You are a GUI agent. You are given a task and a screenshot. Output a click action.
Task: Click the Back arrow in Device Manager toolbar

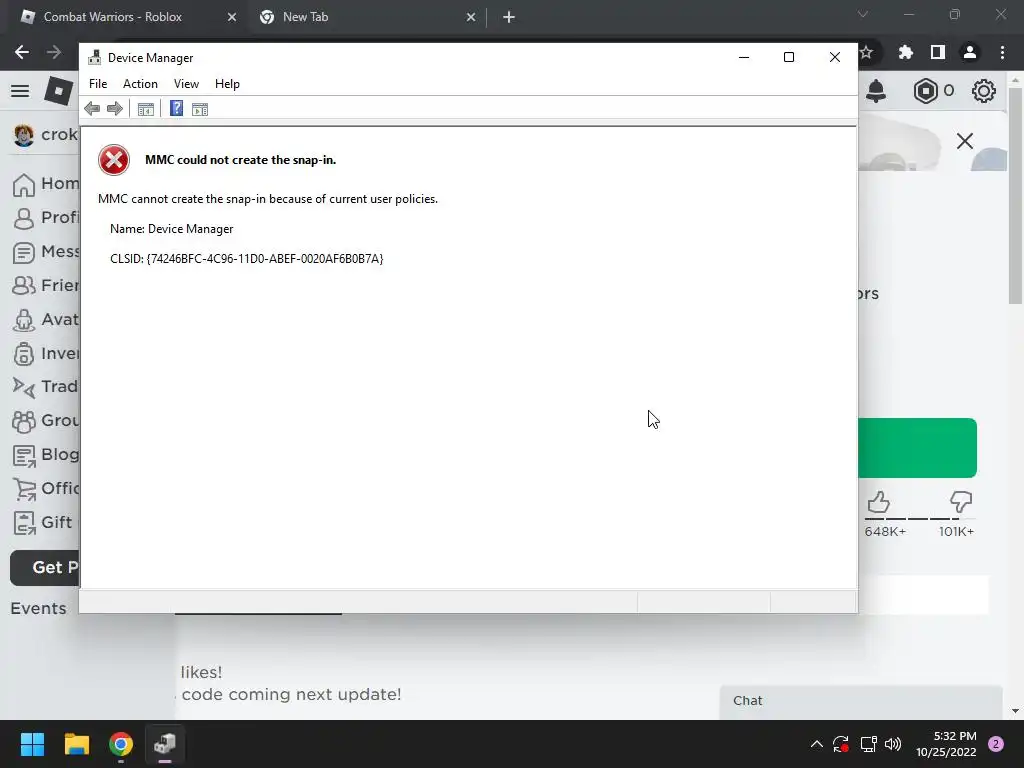click(92, 109)
